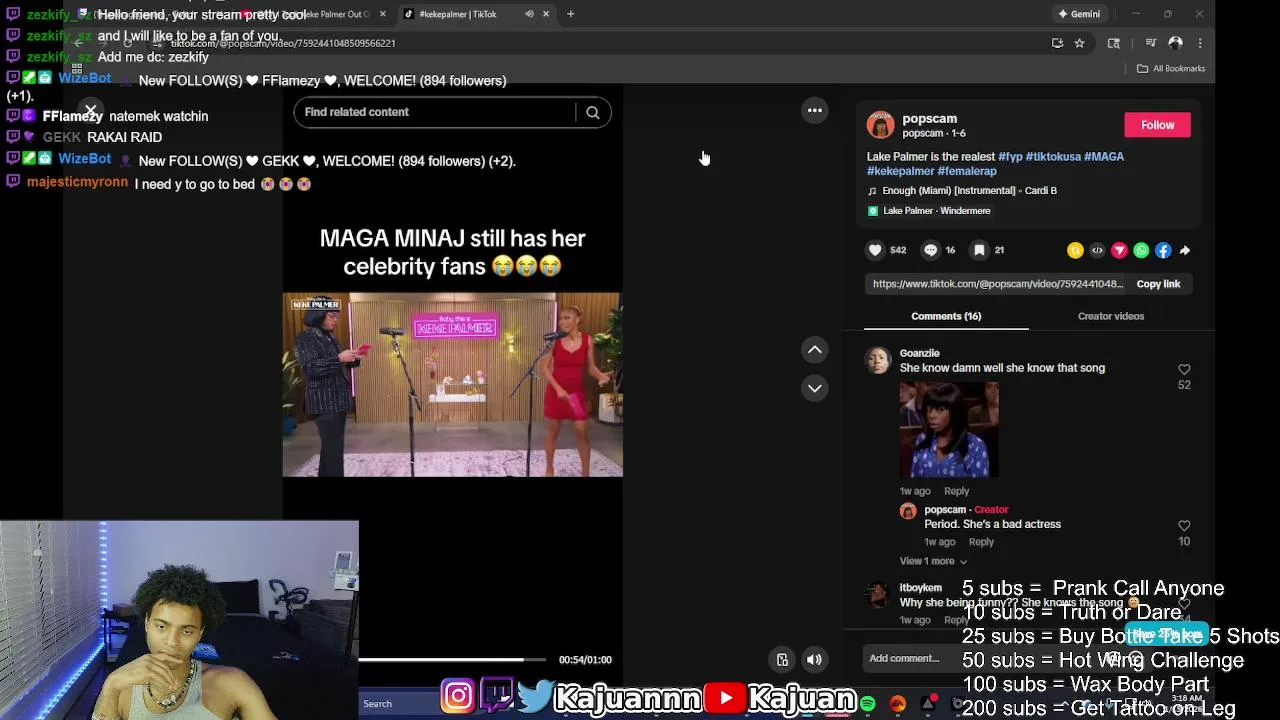Screen dimensions: 1280x720
Task: Open the Chrome three-dot menu
Action: coord(1200,43)
